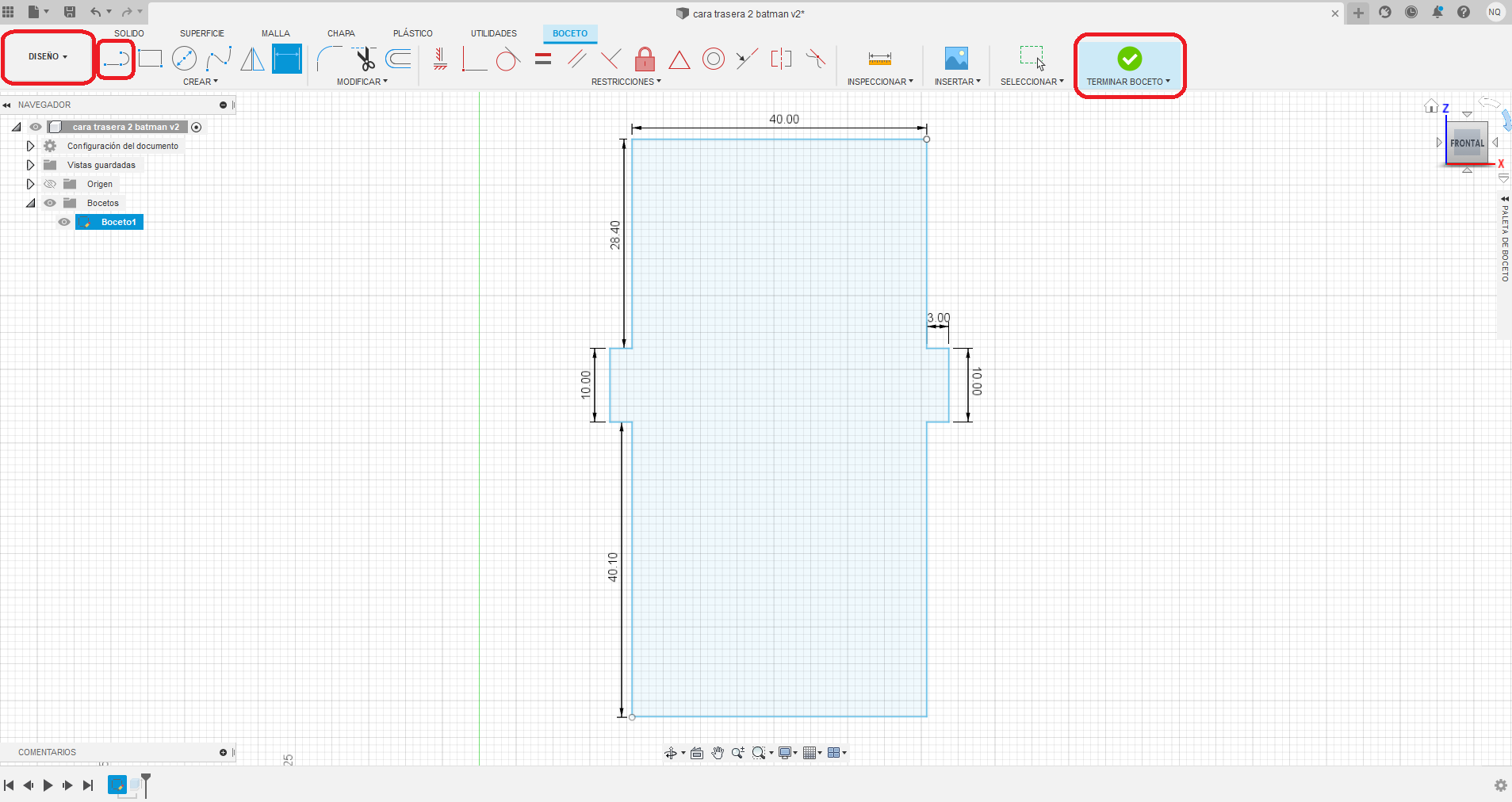Viewport: 1512px width, 802px height.
Task: Hide the Bocetos folder
Action: click(50, 203)
